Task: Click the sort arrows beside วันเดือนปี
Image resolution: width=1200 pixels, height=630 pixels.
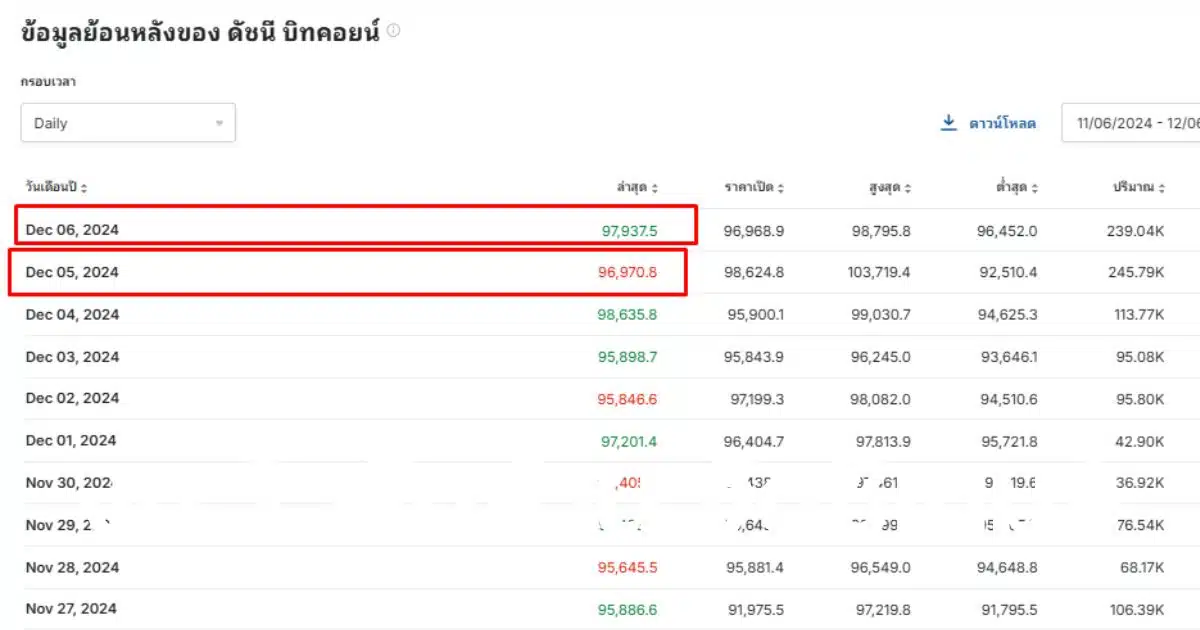Action: (84, 188)
